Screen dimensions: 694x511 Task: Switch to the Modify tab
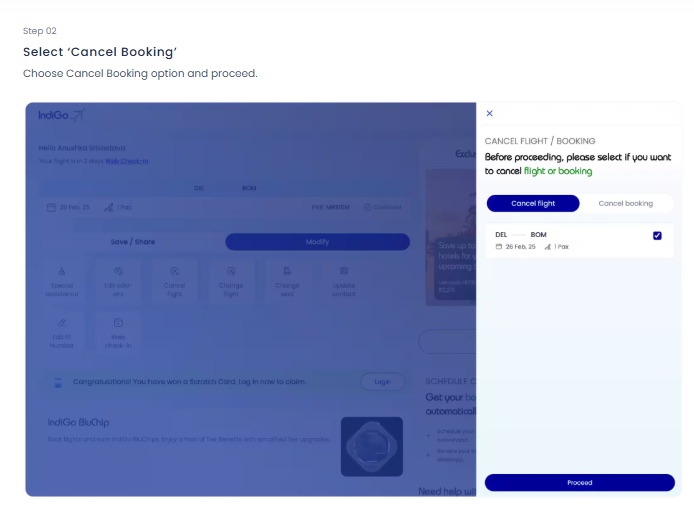317,242
